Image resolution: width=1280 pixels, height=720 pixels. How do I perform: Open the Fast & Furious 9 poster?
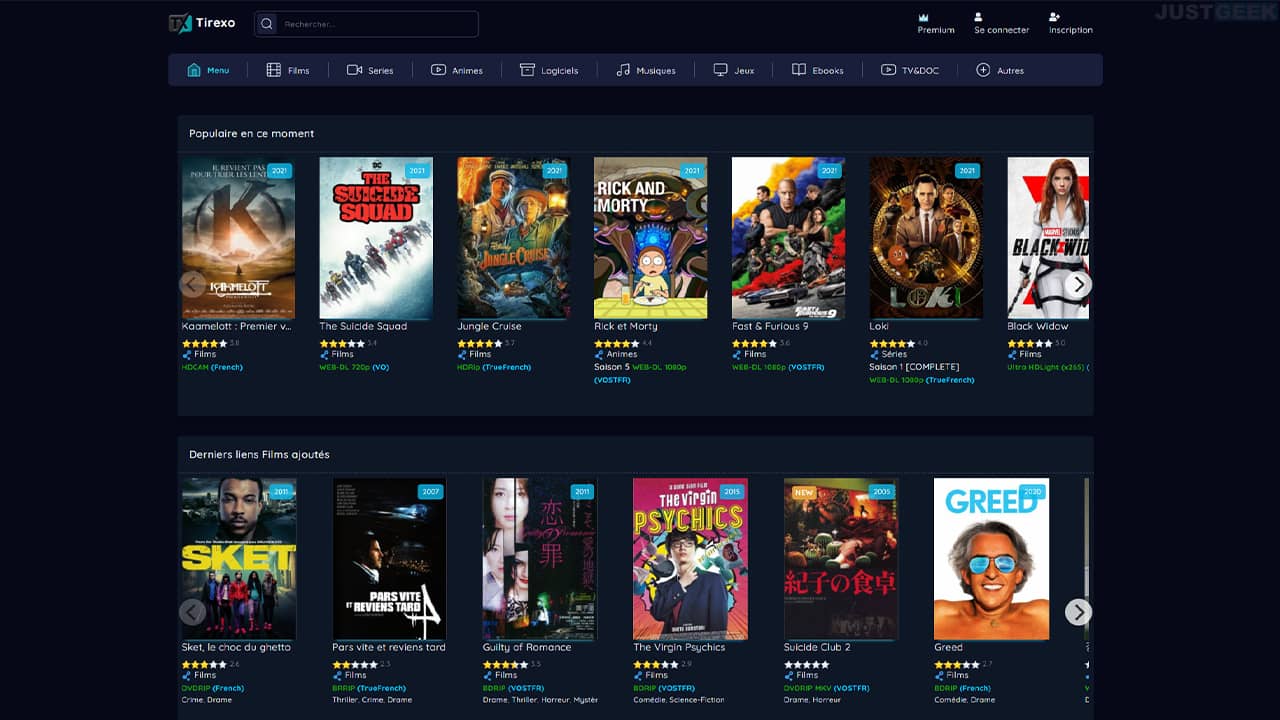pyautogui.click(x=788, y=238)
